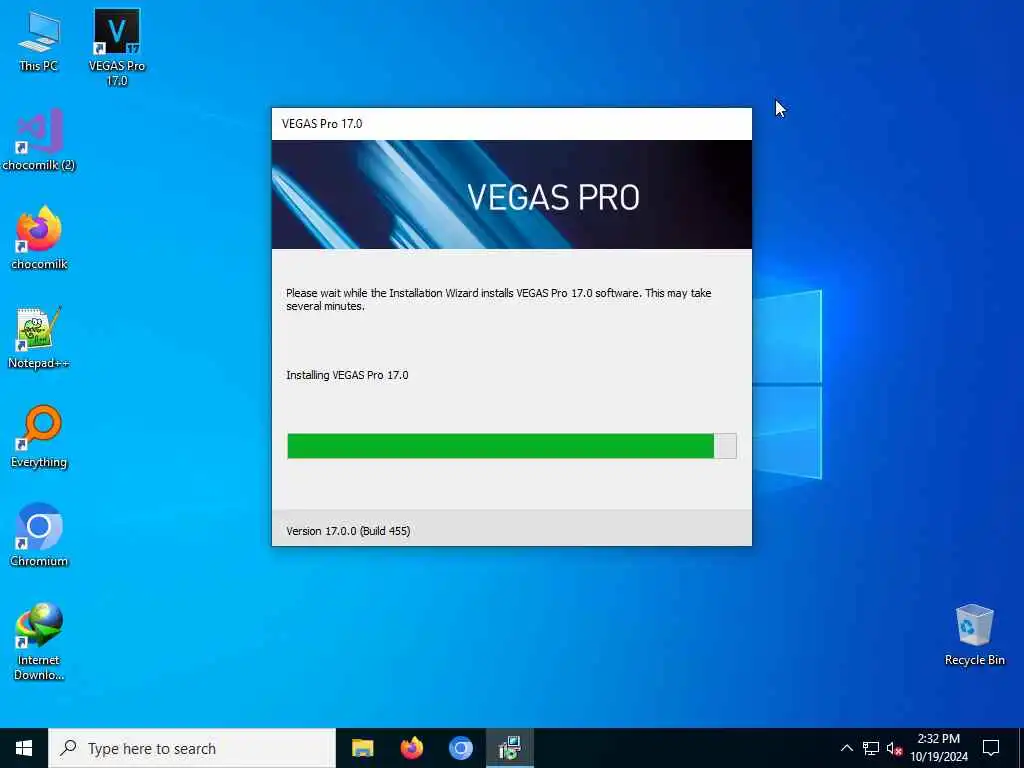Viewport: 1024px width, 768px height.
Task: Select the Internet Download Manager desktop shortcut
Action: tap(39, 642)
